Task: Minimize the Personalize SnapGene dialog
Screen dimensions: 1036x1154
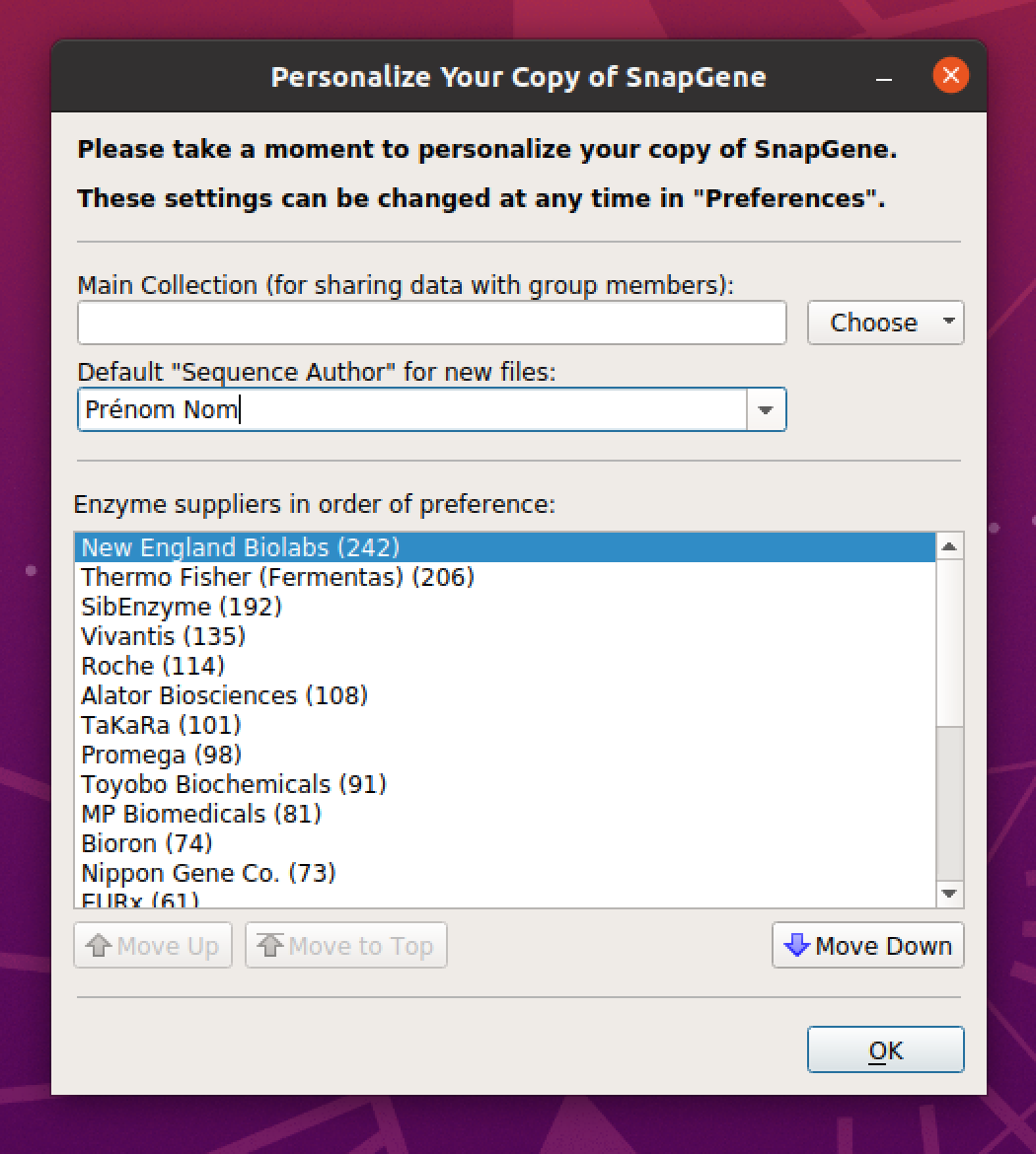Action: pos(884,77)
